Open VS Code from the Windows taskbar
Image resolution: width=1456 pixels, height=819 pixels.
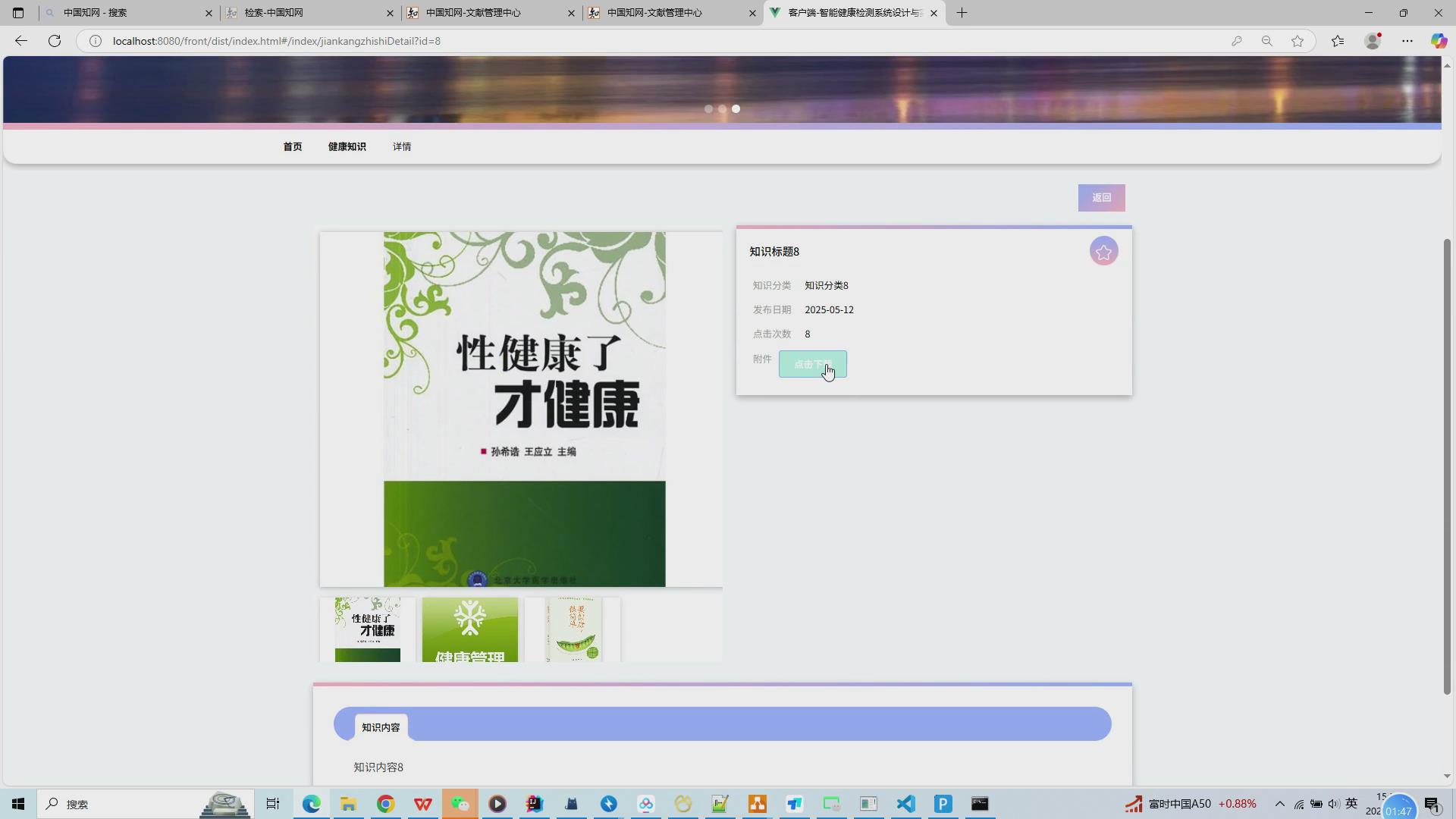pyautogui.click(x=905, y=804)
